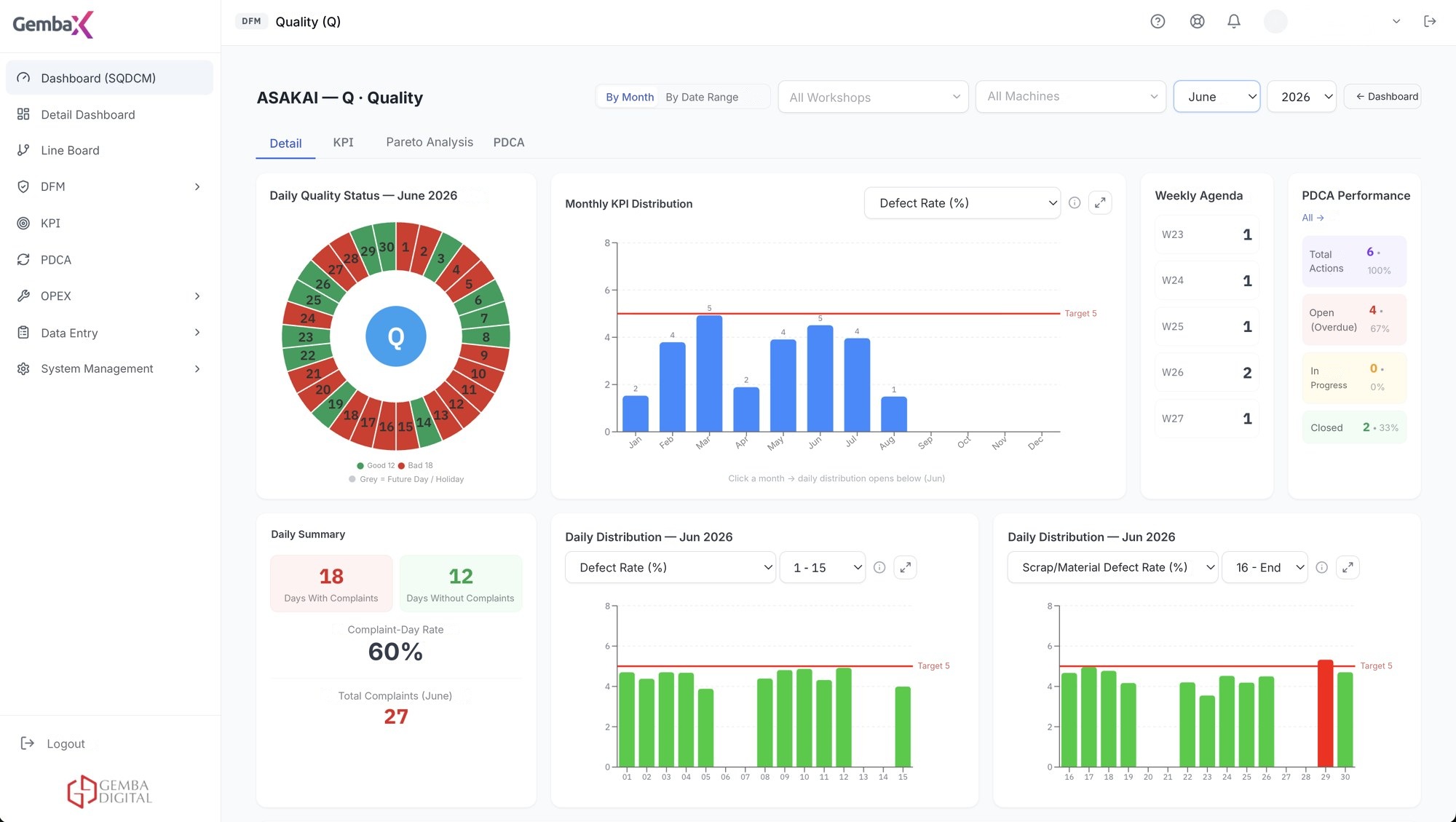Click the Logout label in sidebar
This screenshot has width=1456, height=822.
pyautogui.click(x=66, y=743)
